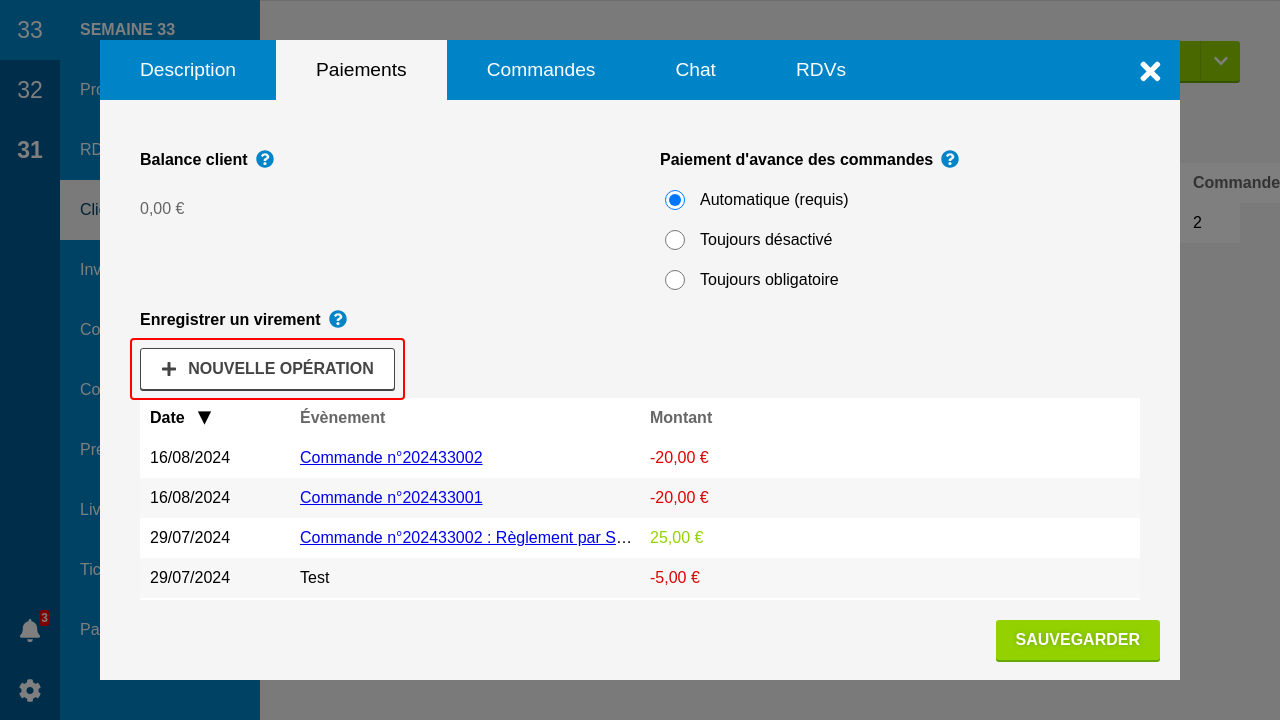1280x720 pixels.
Task: Open the Règlement par S… order link
Action: [x=465, y=538]
